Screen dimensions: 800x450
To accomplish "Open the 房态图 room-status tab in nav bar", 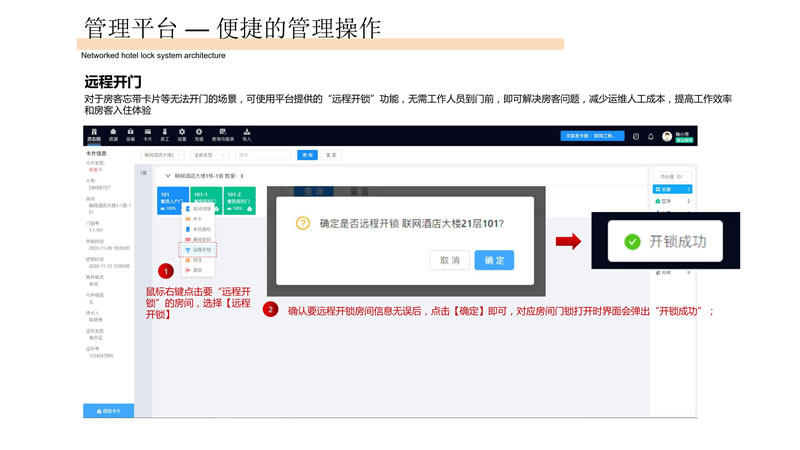I will click(x=94, y=135).
